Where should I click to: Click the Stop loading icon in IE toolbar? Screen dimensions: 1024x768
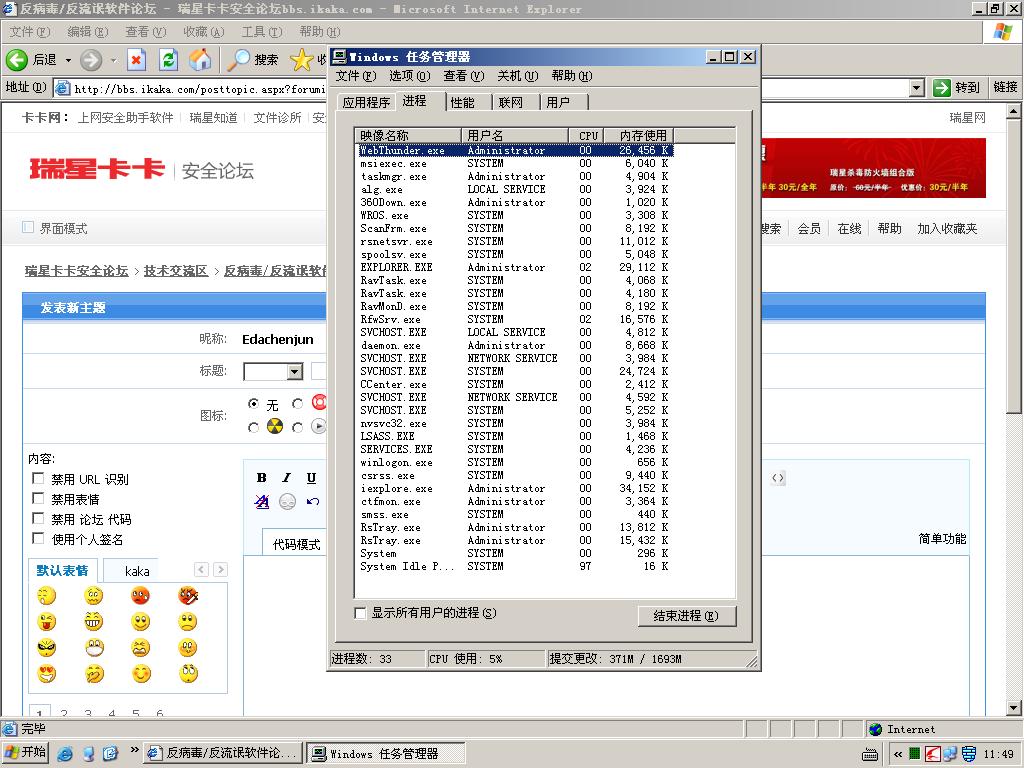tap(136, 60)
